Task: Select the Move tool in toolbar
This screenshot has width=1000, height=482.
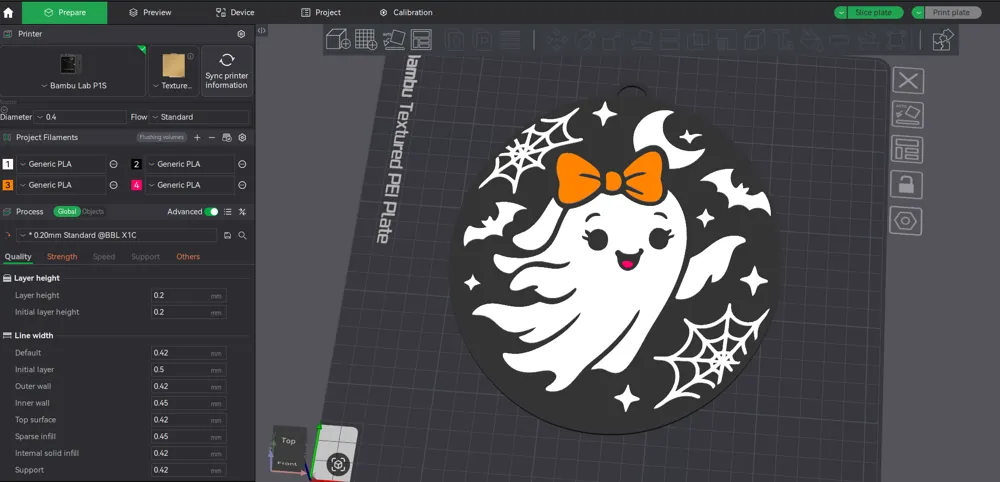Action: click(557, 40)
